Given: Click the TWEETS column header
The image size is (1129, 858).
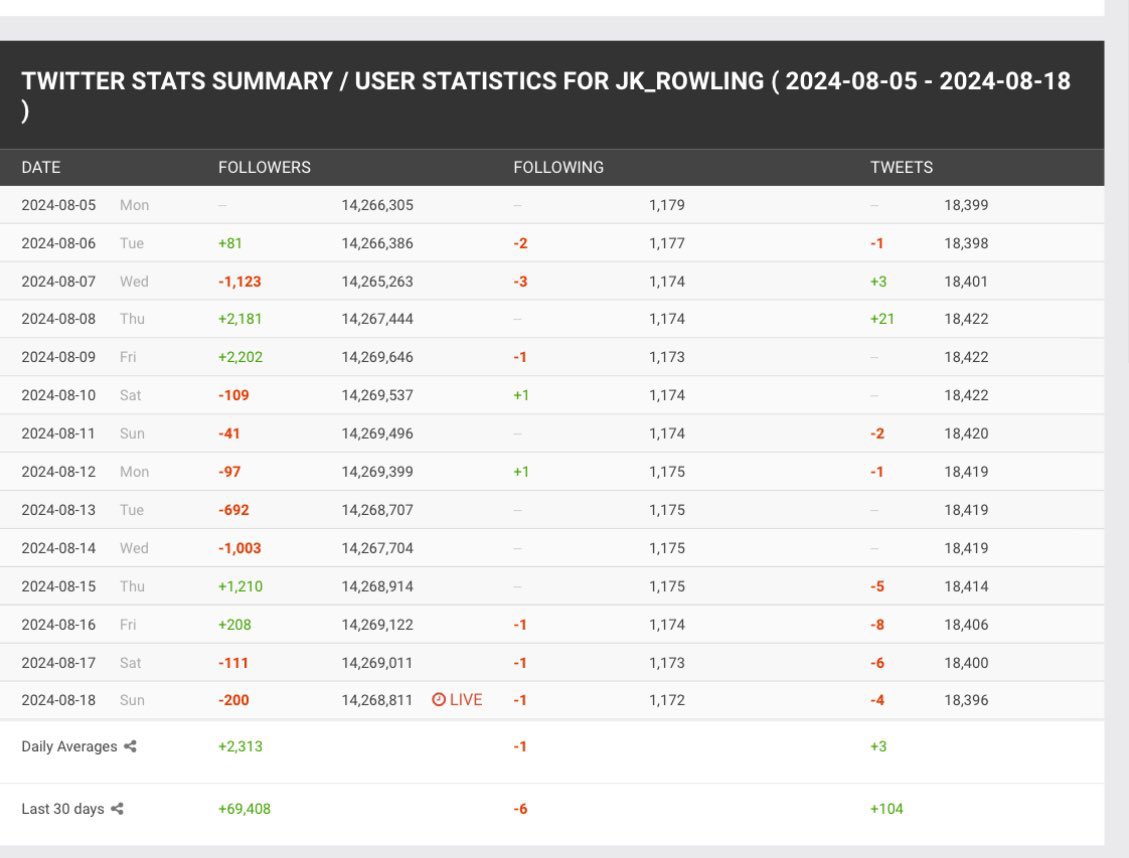Looking at the screenshot, I should [901, 167].
